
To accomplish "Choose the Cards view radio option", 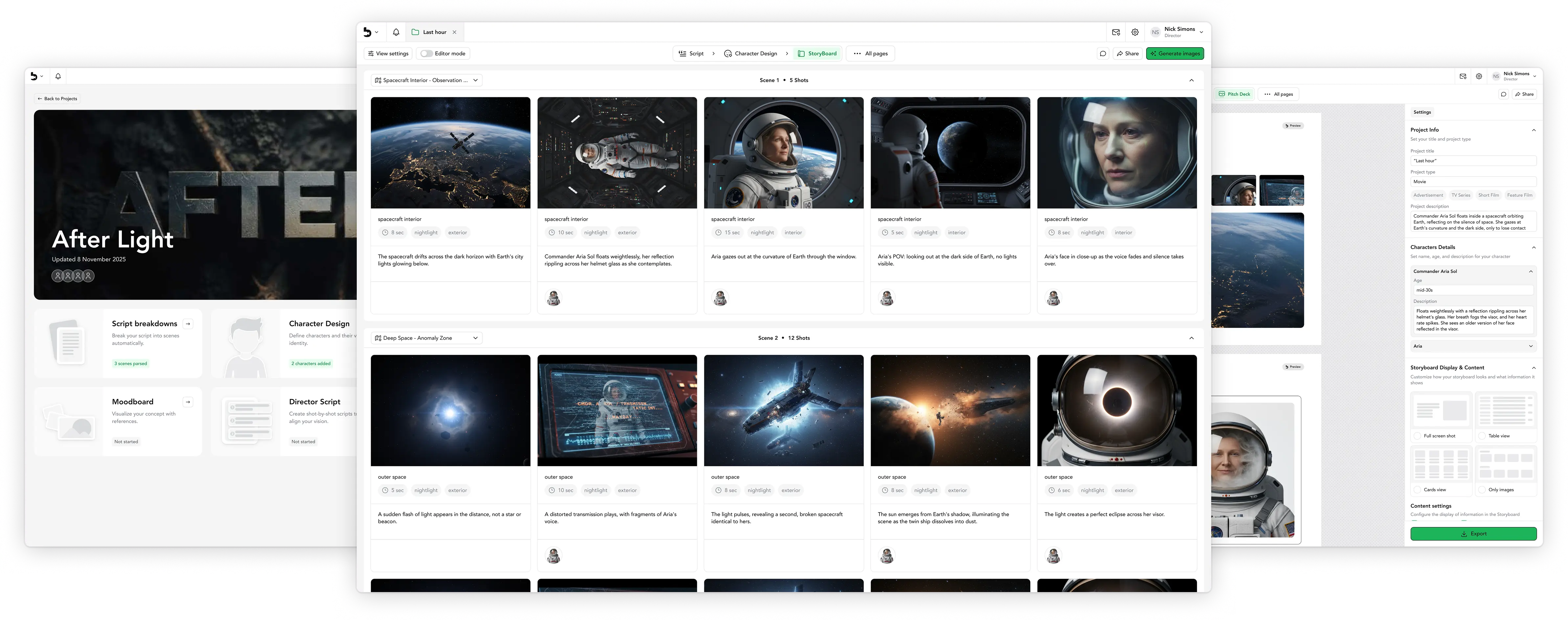I will (1418, 490).
